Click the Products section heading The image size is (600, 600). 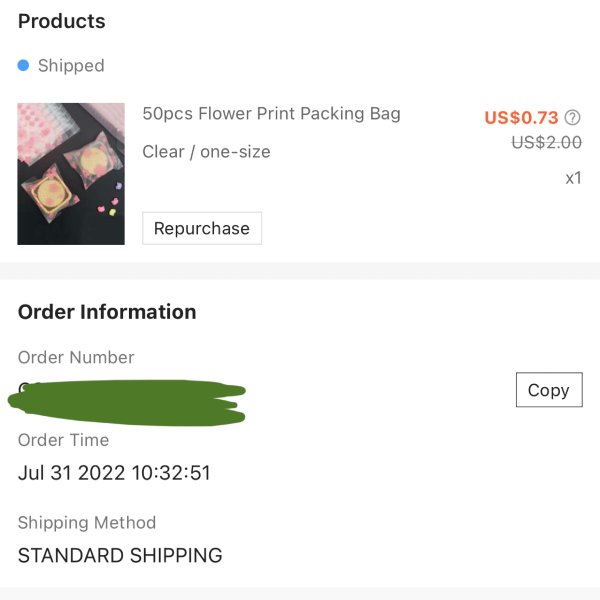(x=62, y=21)
